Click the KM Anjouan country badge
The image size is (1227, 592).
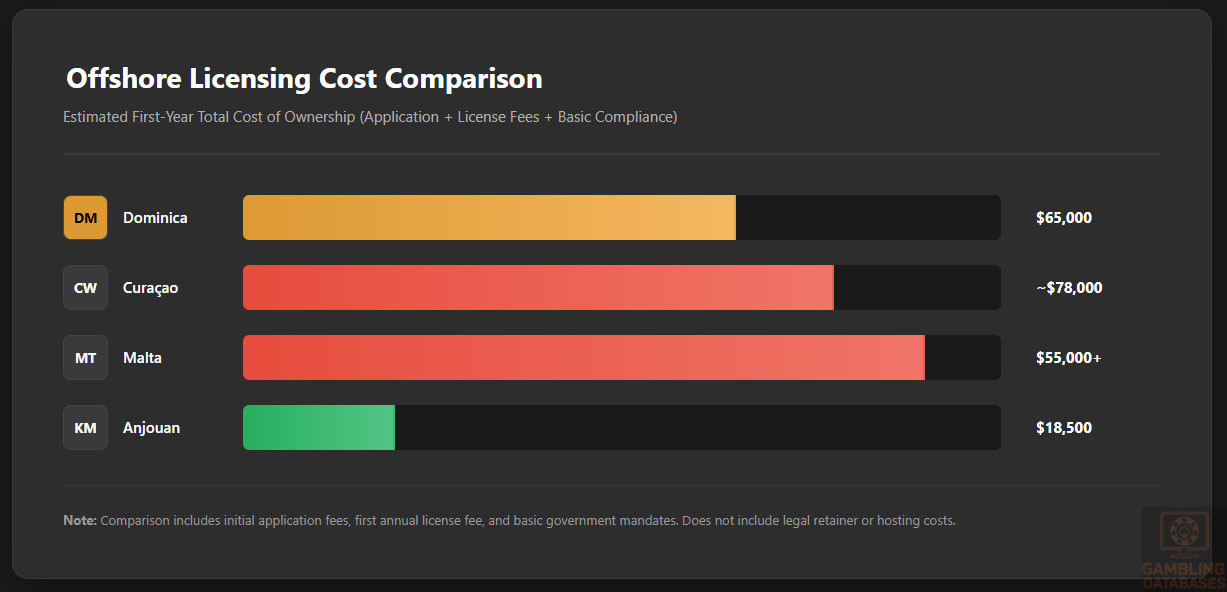pyautogui.click(x=85, y=428)
